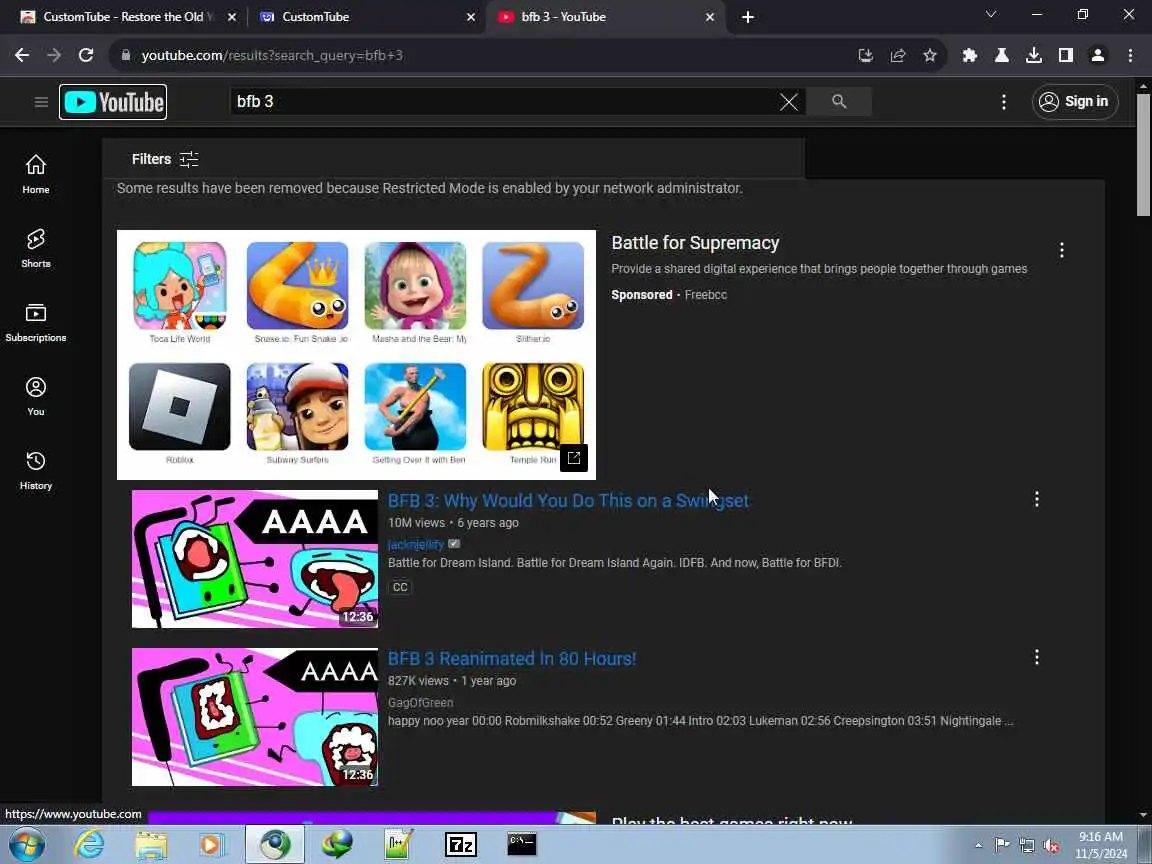
Task: Open the Chrome Labs flask icon
Action: (1001, 55)
